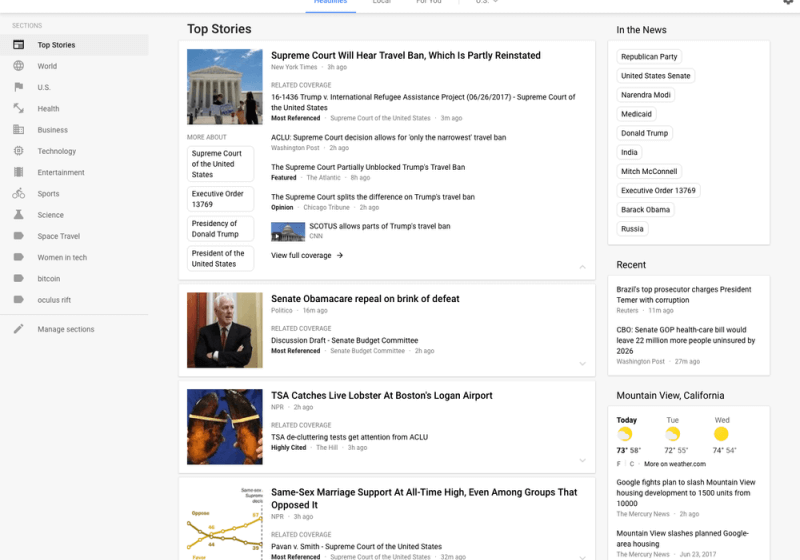This screenshot has height=560, width=800.
Task: Click the Mitch McConnell topic chip
Action: pyautogui.click(x=649, y=171)
